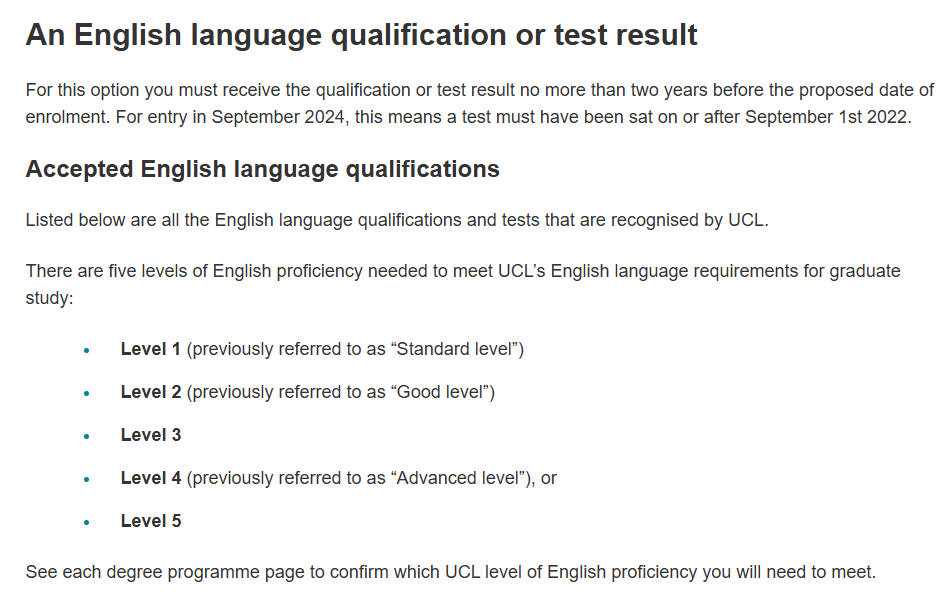Click the Level 5 list item
The height and width of the screenshot is (598, 946).
coord(151,521)
